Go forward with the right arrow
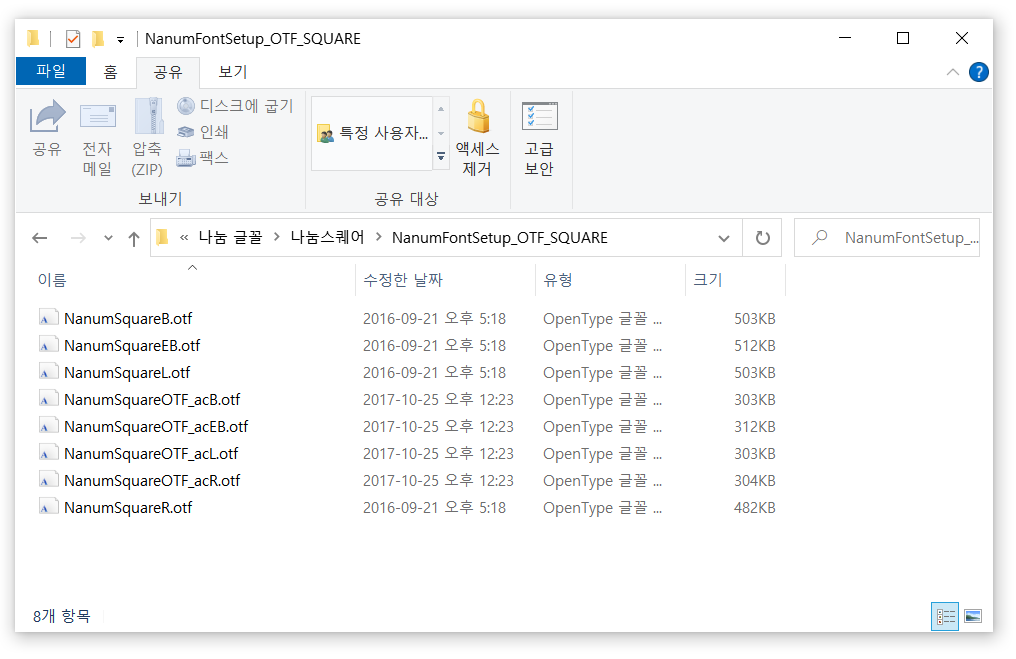Viewport: 1016px width, 659px height. click(78, 238)
